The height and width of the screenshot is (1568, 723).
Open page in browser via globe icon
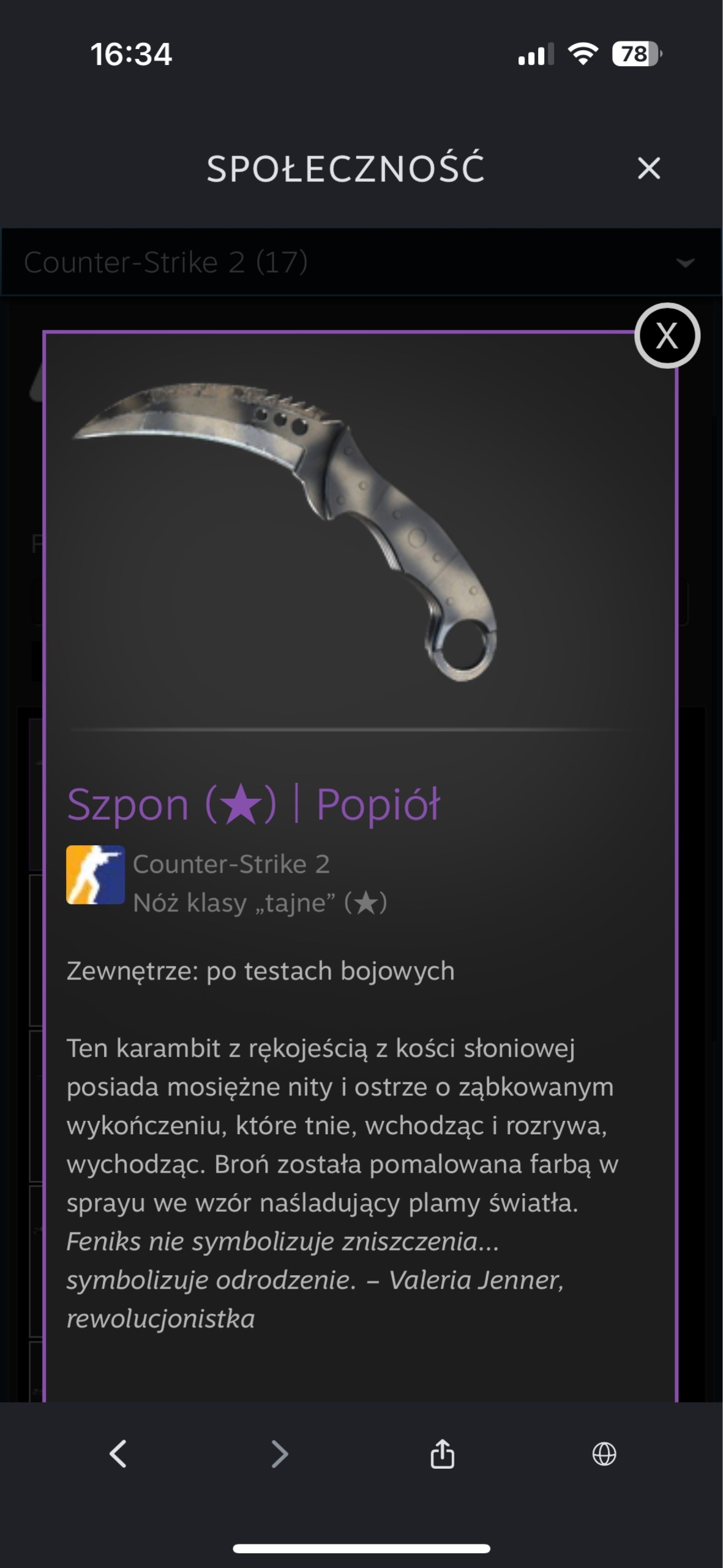(x=604, y=1454)
